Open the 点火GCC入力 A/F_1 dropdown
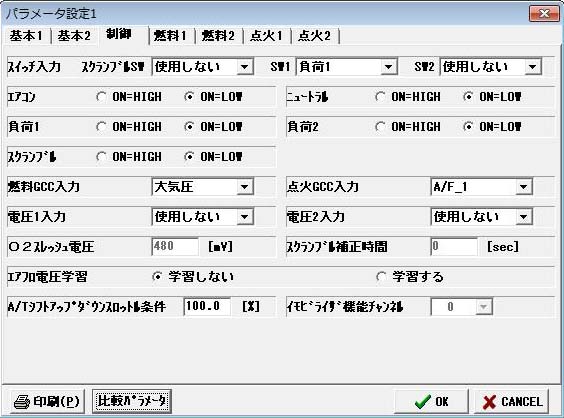Viewport: 564px width, 418px height. coord(482,187)
